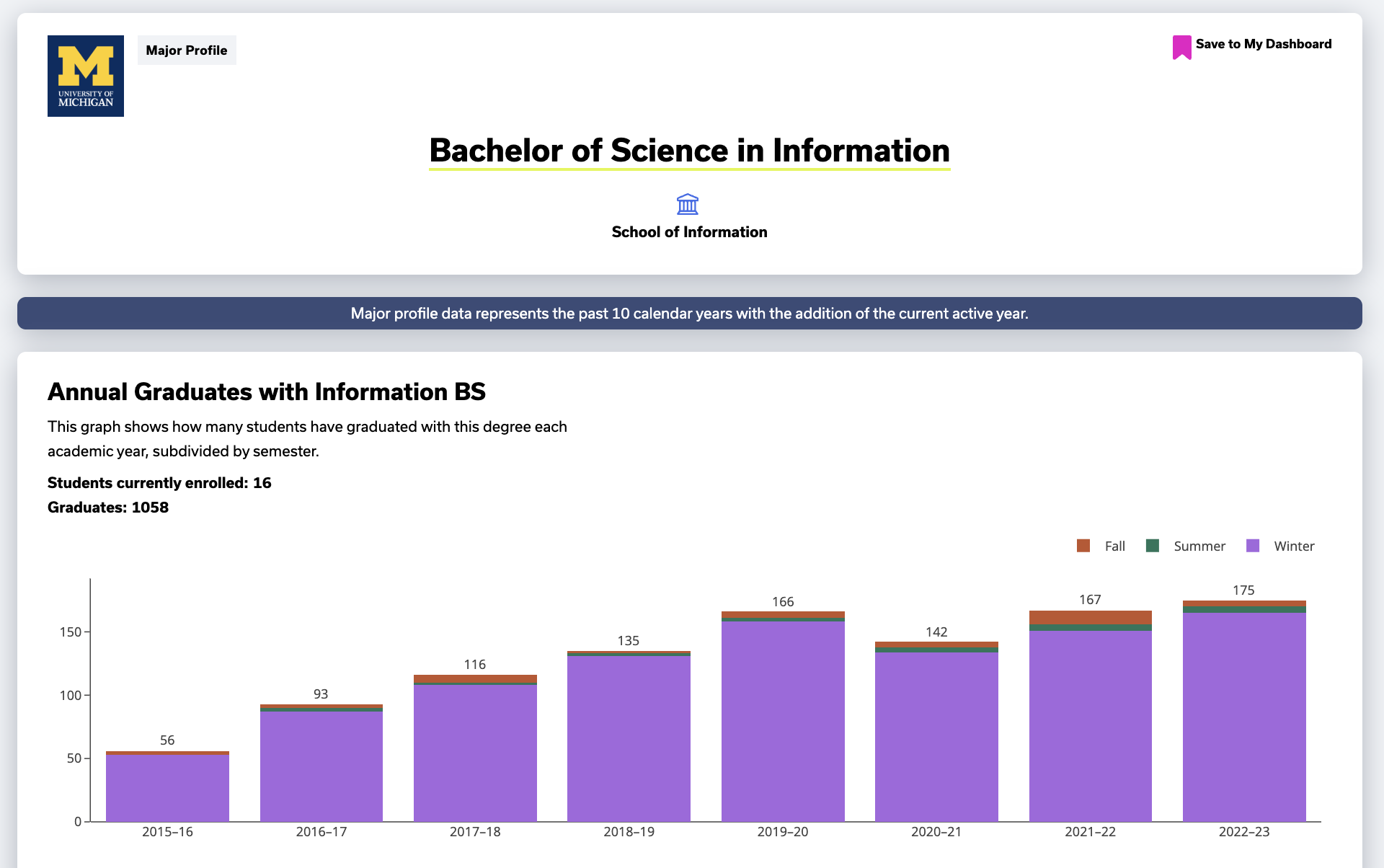Open the School of Information link
This screenshot has height=868, width=1384.
pyautogui.click(x=689, y=232)
